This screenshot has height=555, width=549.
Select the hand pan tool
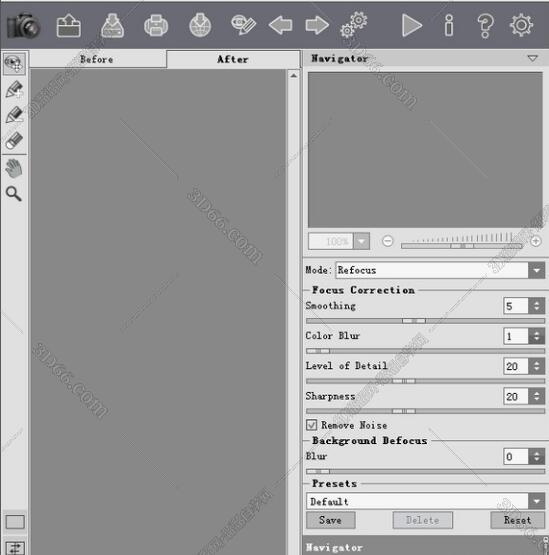coord(14,168)
